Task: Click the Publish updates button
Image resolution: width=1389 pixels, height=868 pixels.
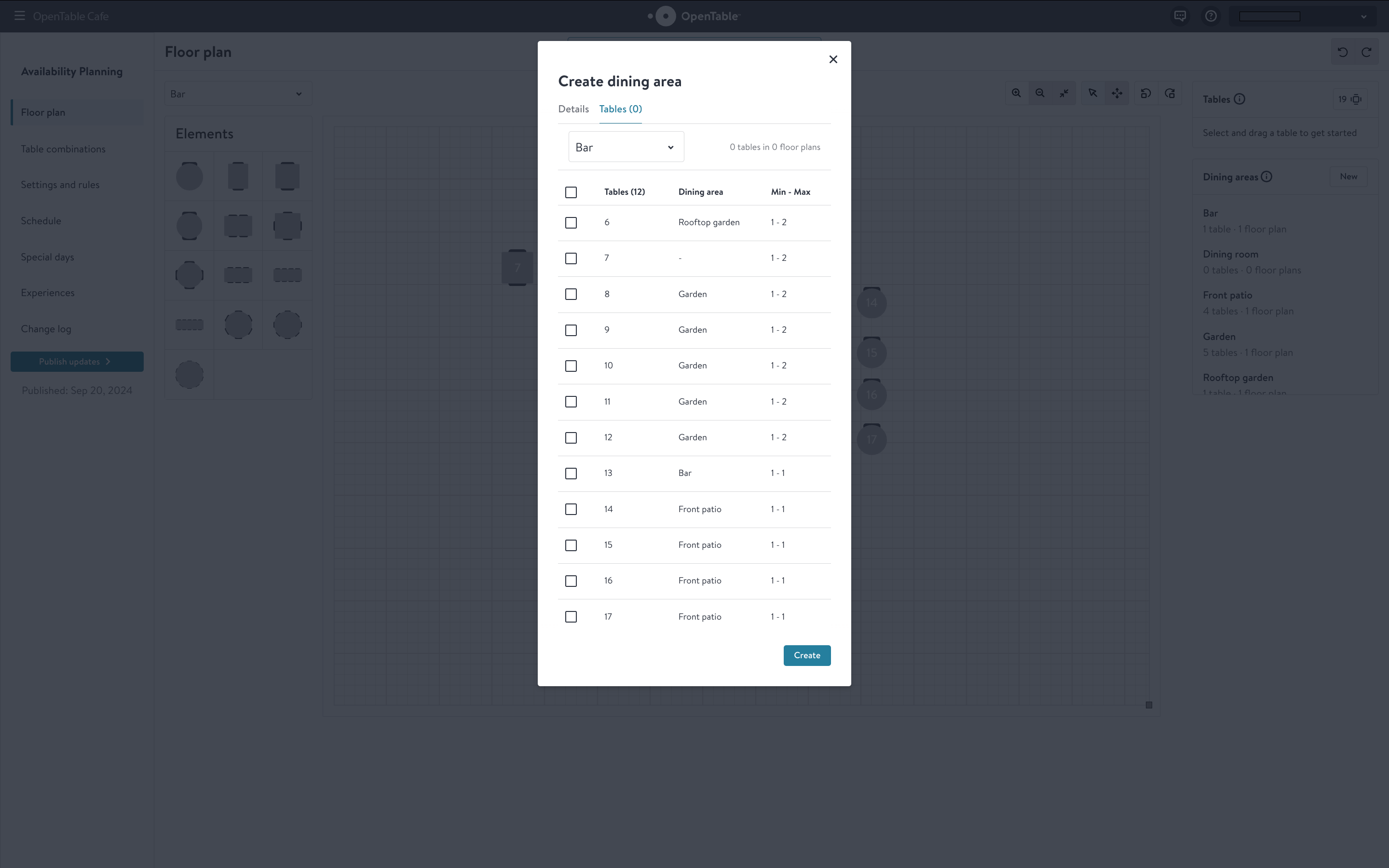Action: (77, 362)
